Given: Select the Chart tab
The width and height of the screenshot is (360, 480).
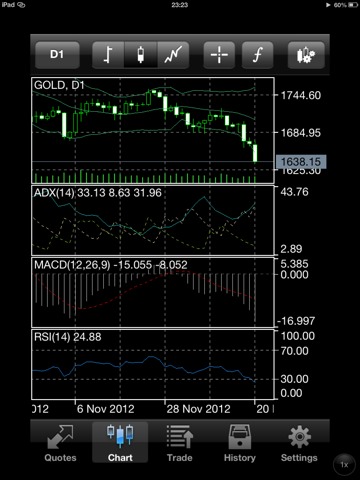Looking at the screenshot, I should point(120,443).
